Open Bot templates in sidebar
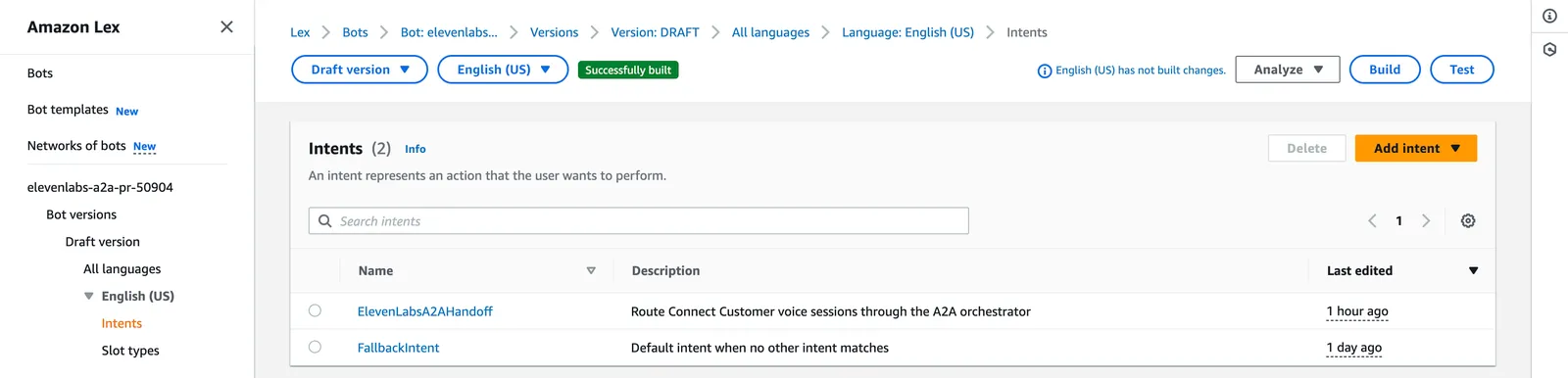 [x=68, y=110]
